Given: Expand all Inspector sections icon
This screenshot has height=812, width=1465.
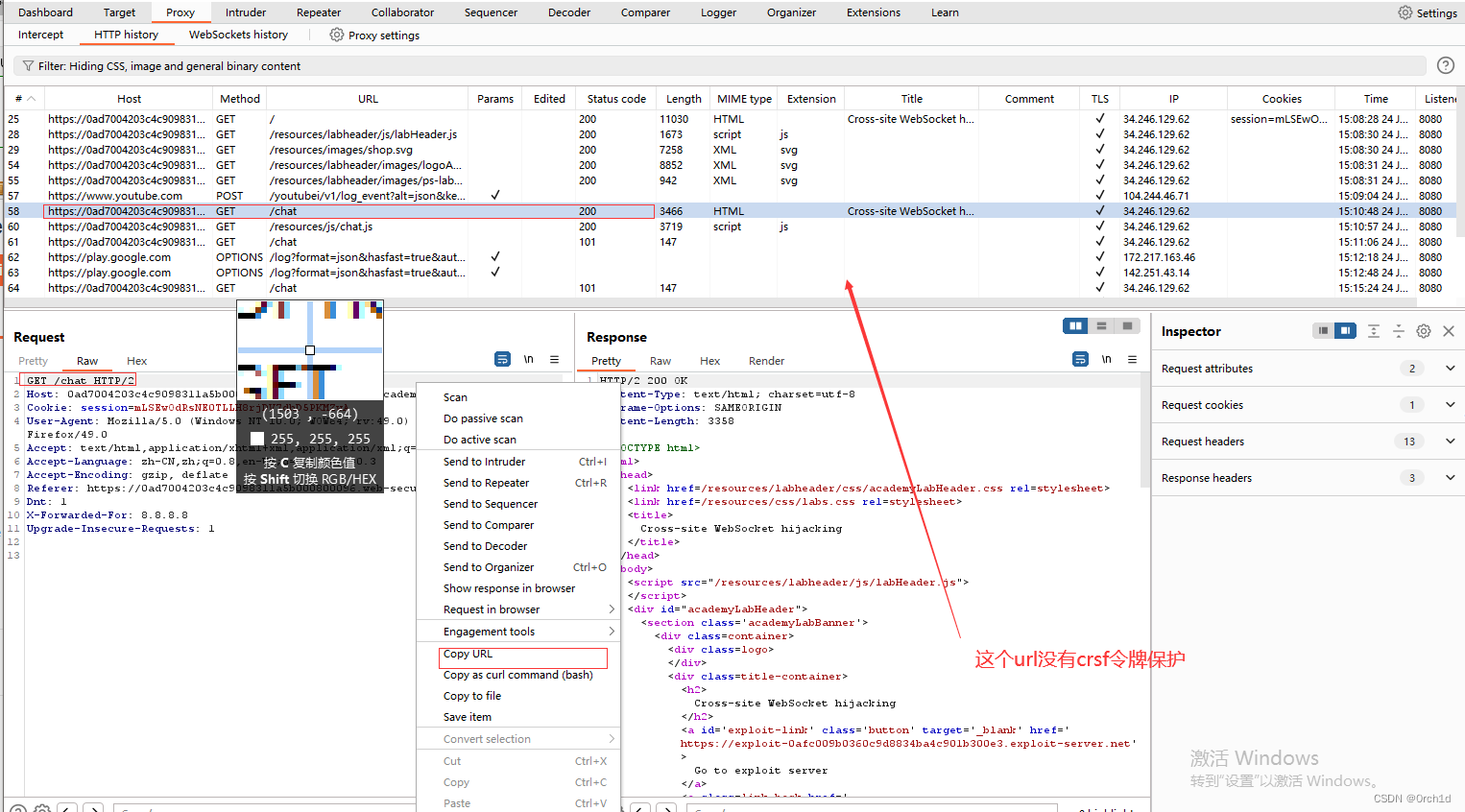Looking at the screenshot, I should pyautogui.click(x=1374, y=331).
